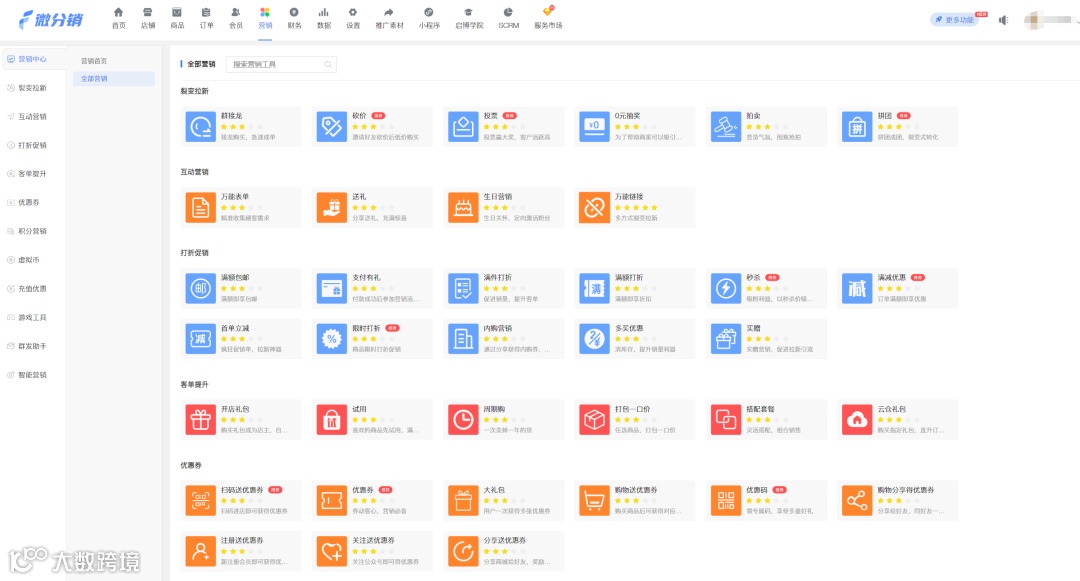Open the 首单立减 tool icon
This screenshot has height=581, width=1080.
pos(200,339)
